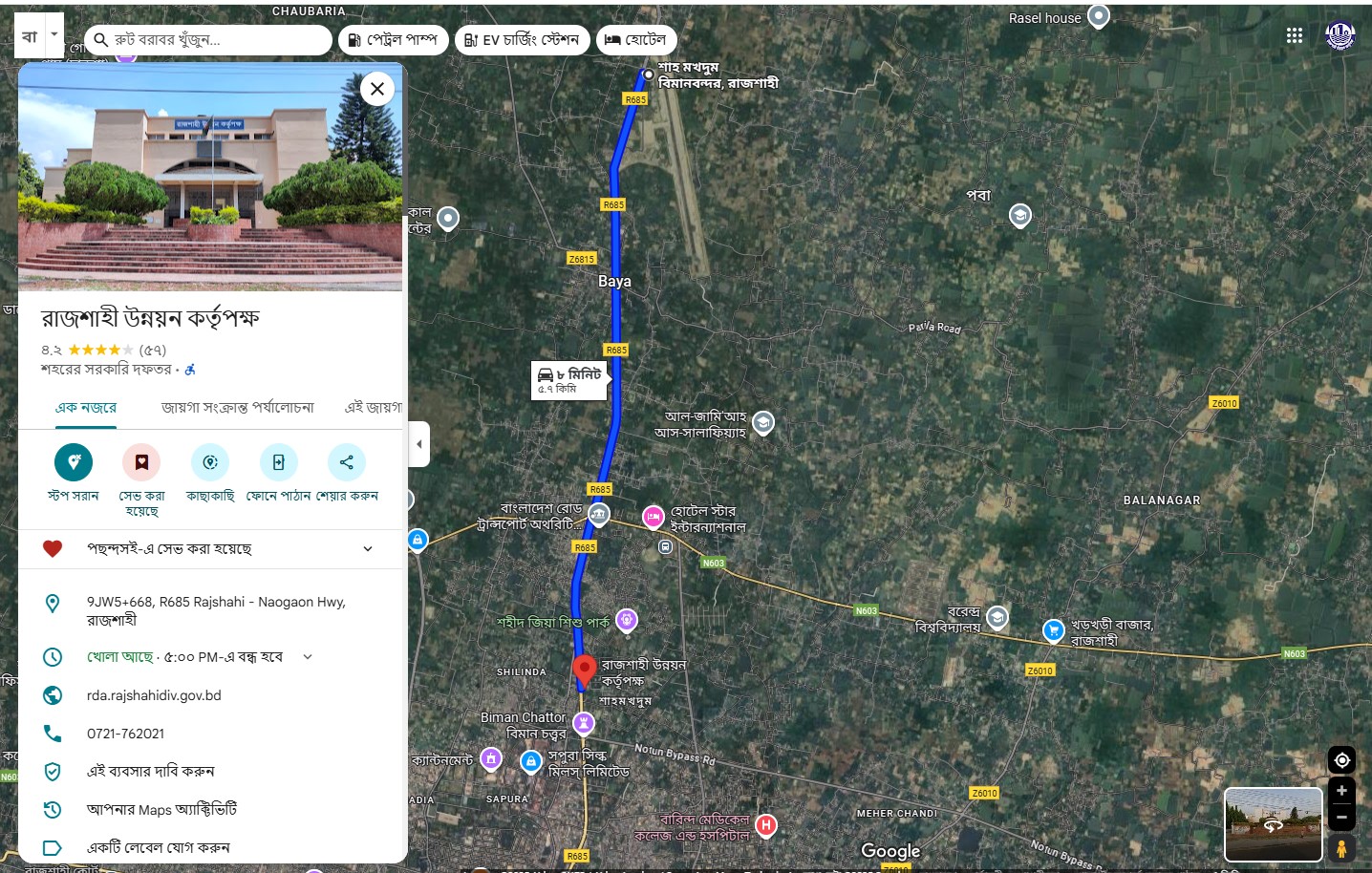Open the Google apps grid icon

tap(1295, 35)
